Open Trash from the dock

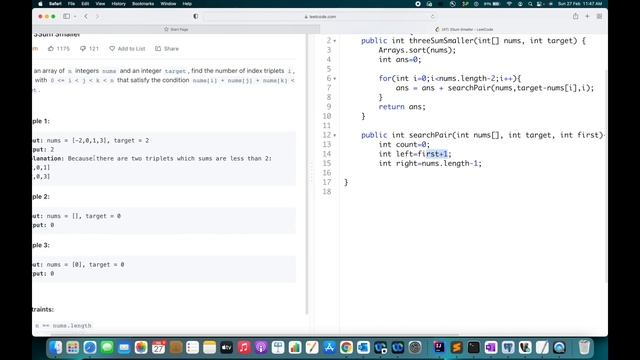584,347
